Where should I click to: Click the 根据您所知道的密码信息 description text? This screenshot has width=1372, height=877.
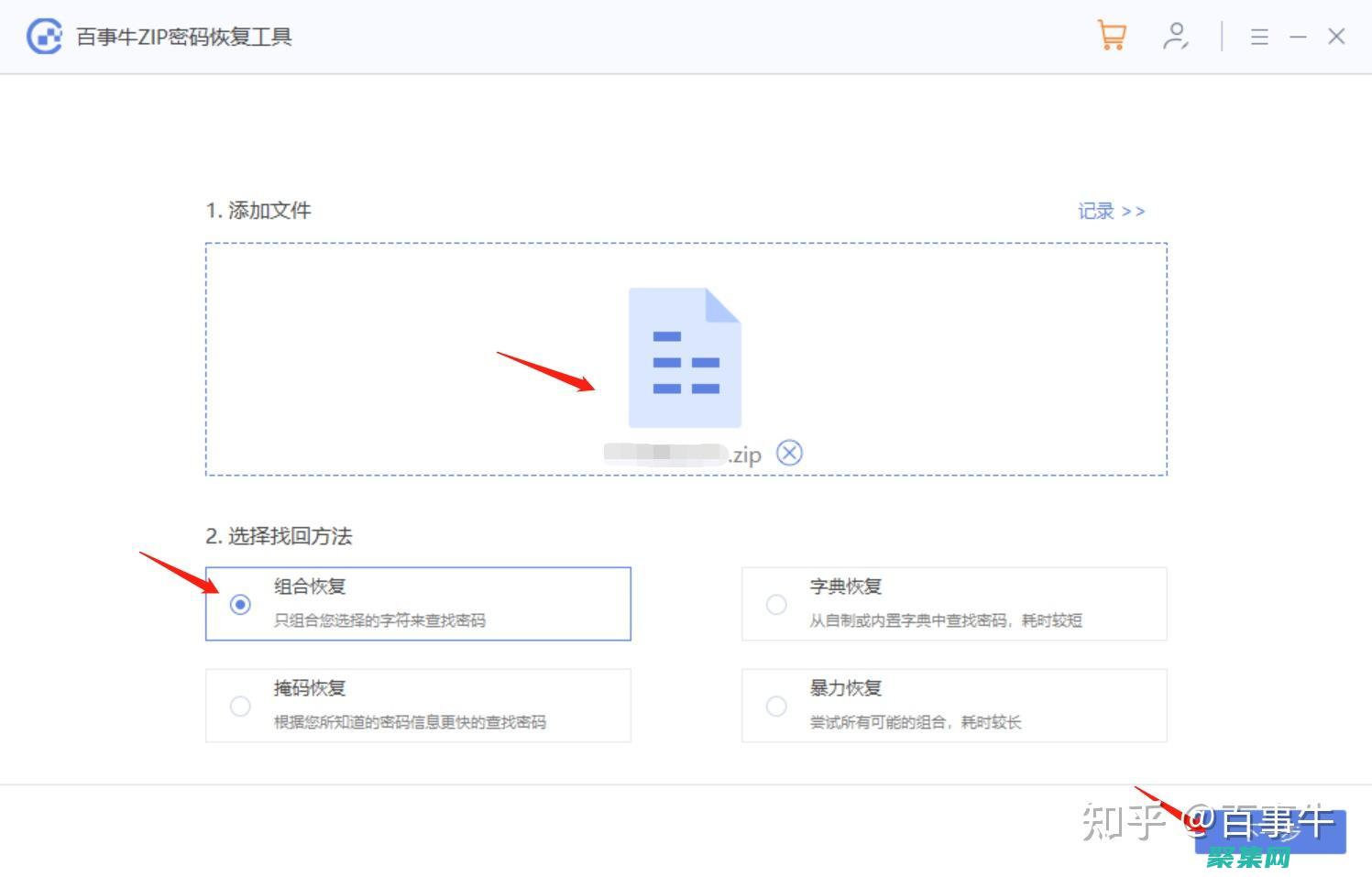click(410, 723)
